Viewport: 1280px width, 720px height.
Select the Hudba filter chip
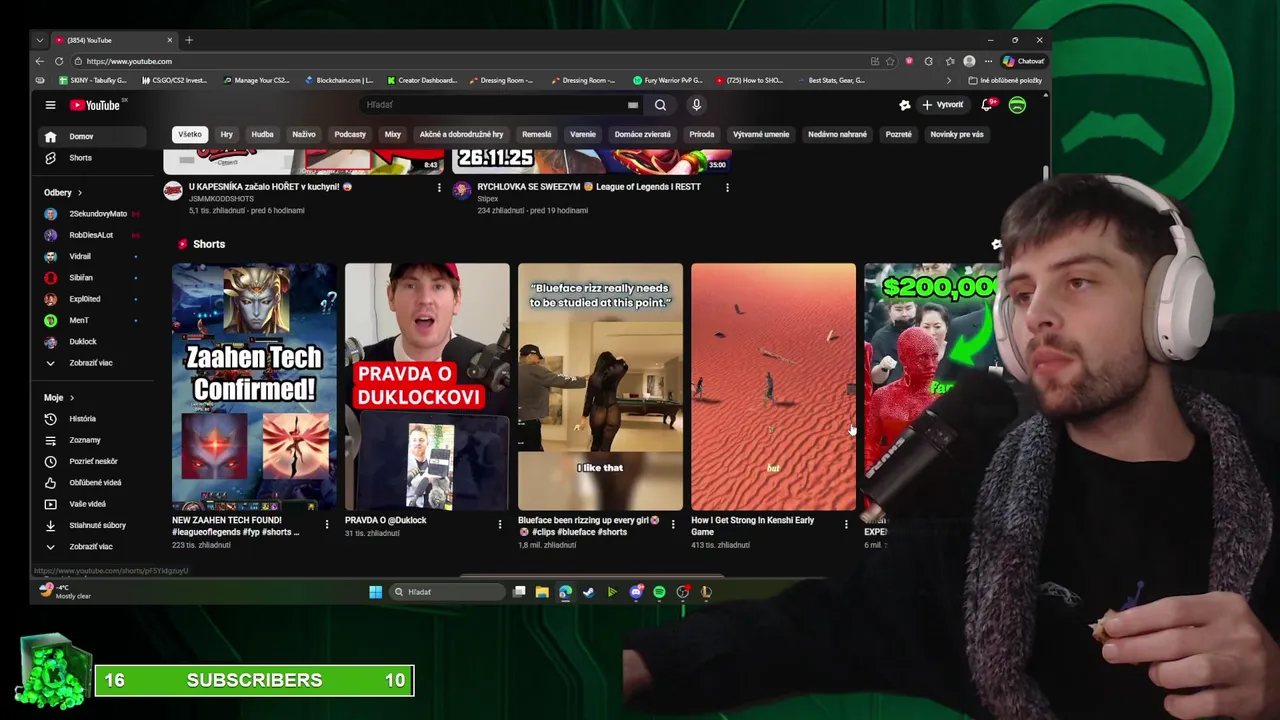point(263,134)
